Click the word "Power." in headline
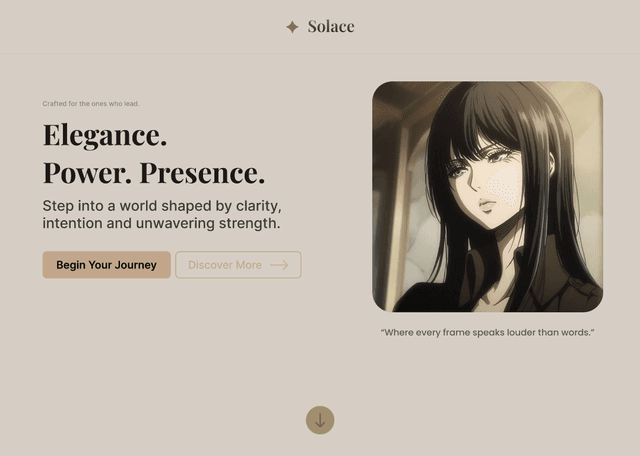This screenshot has height=456, width=640. tap(87, 173)
